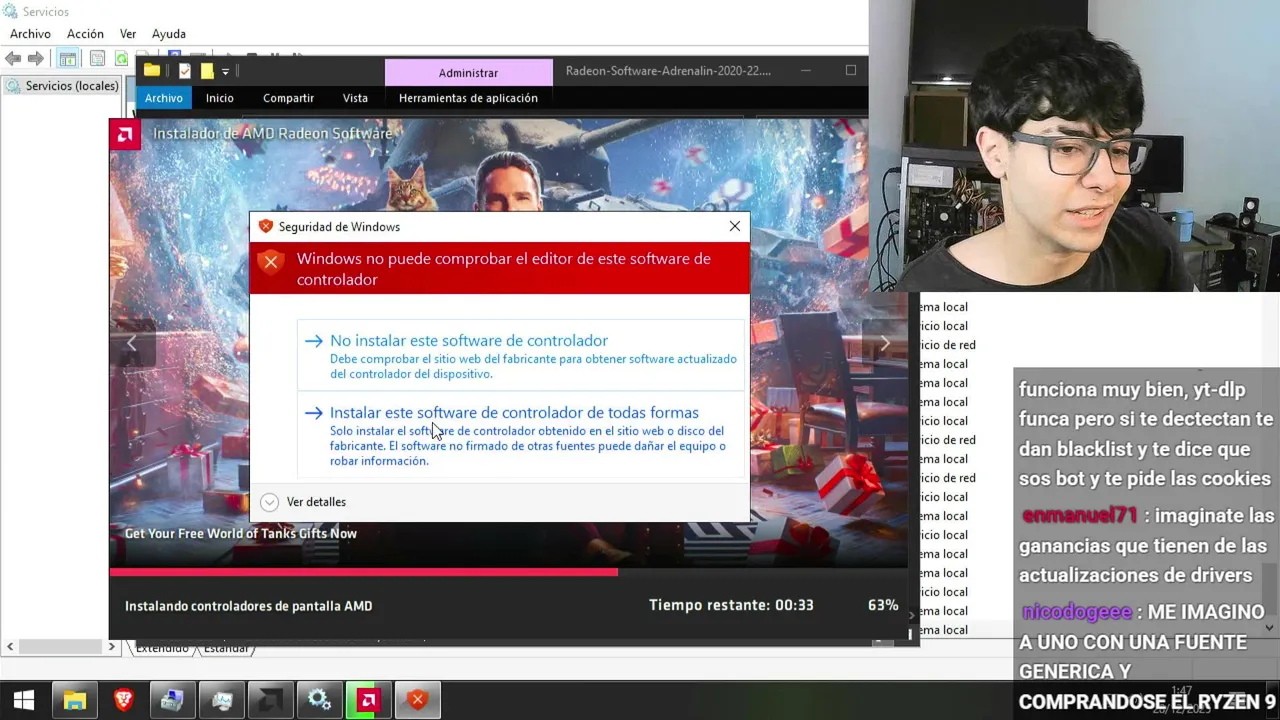
Task: Toggle console tree icon in Servicios toolbar
Action: click(67, 59)
